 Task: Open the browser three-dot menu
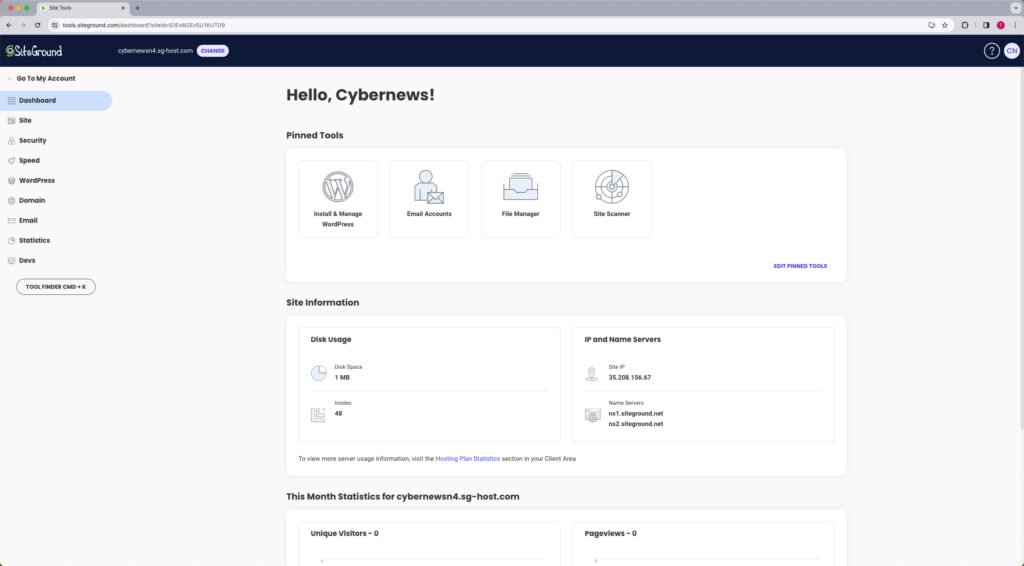(1015, 25)
